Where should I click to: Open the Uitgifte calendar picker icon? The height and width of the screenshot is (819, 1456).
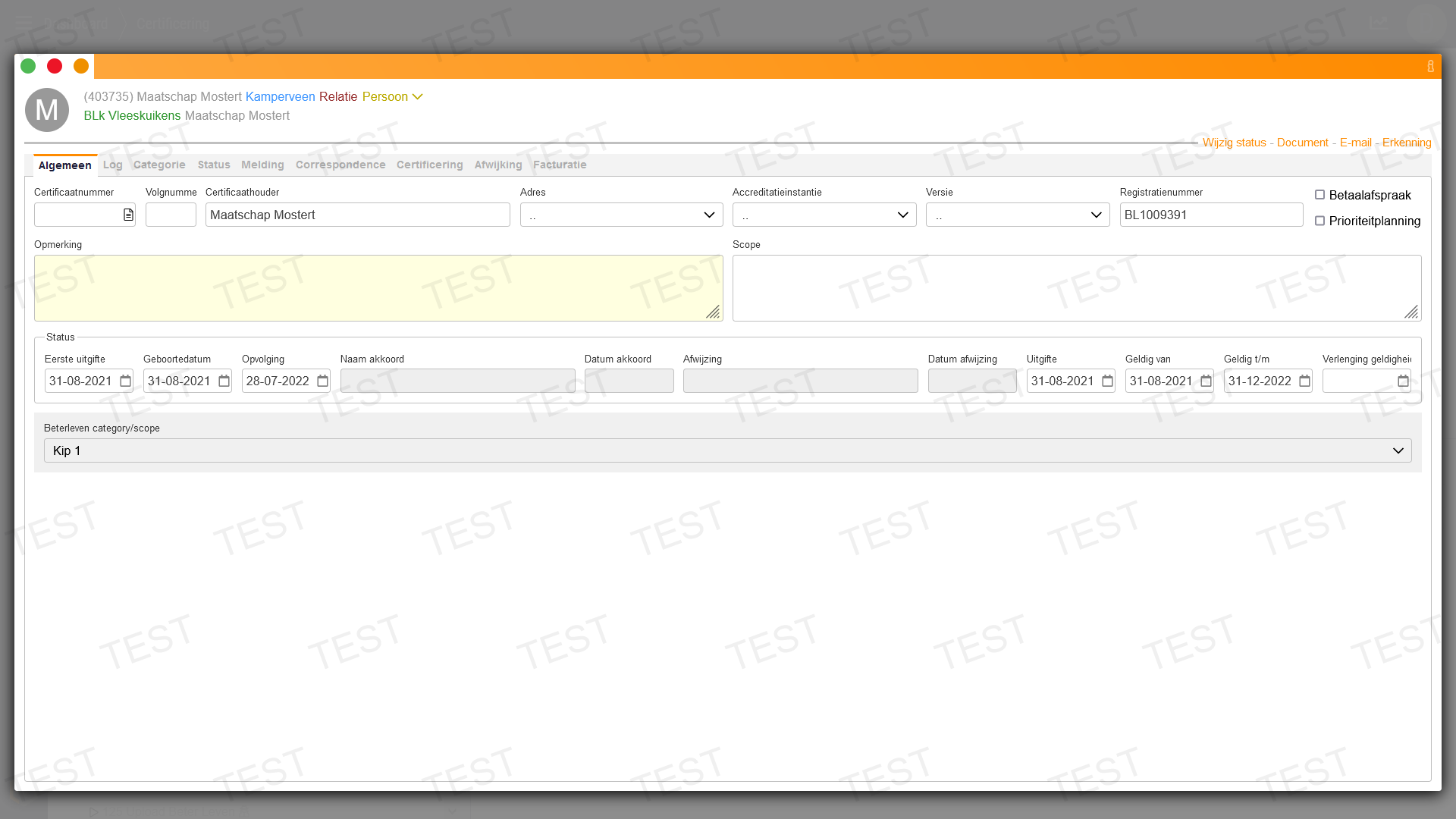[1108, 381]
